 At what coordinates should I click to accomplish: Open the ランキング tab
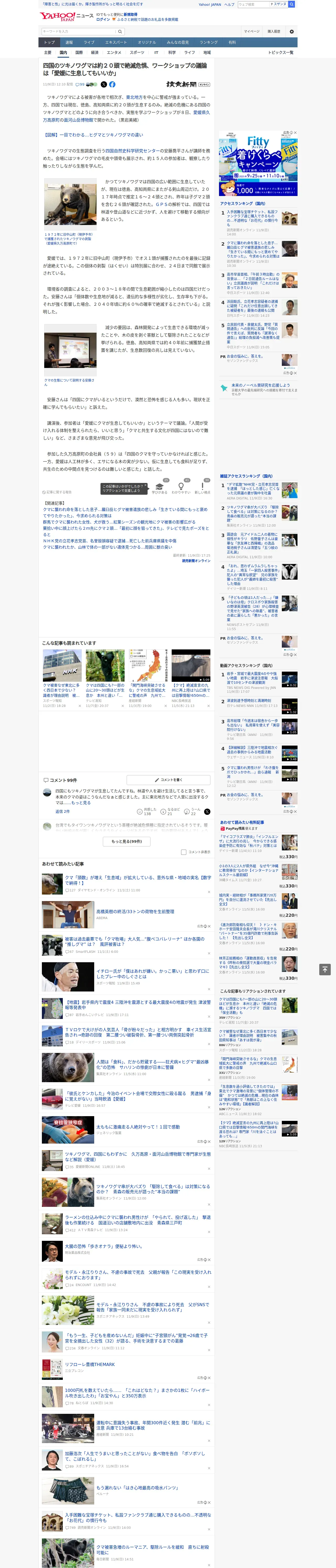click(209, 42)
